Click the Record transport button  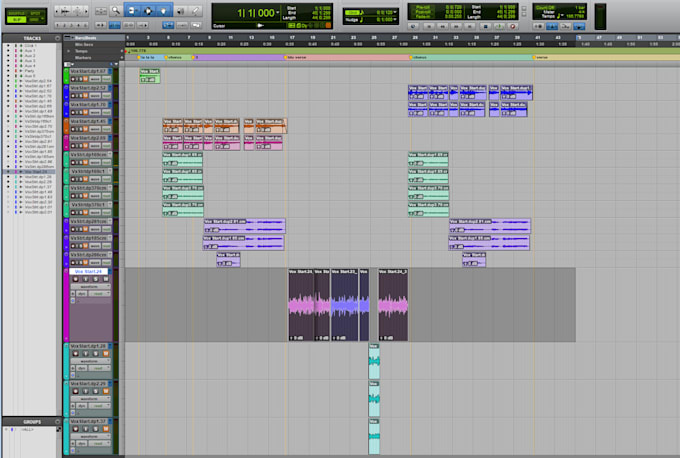pyautogui.click(x=513, y=26)
